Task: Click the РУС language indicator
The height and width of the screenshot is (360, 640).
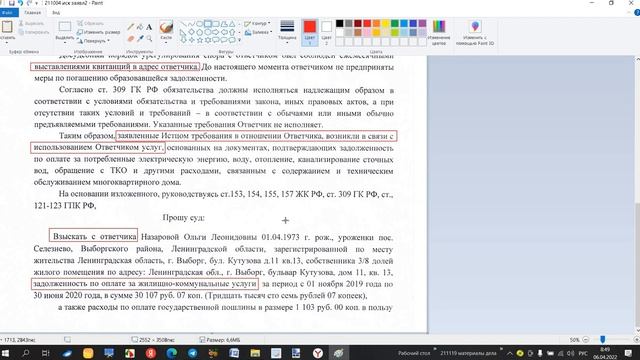Action: [x=583, y=353]
